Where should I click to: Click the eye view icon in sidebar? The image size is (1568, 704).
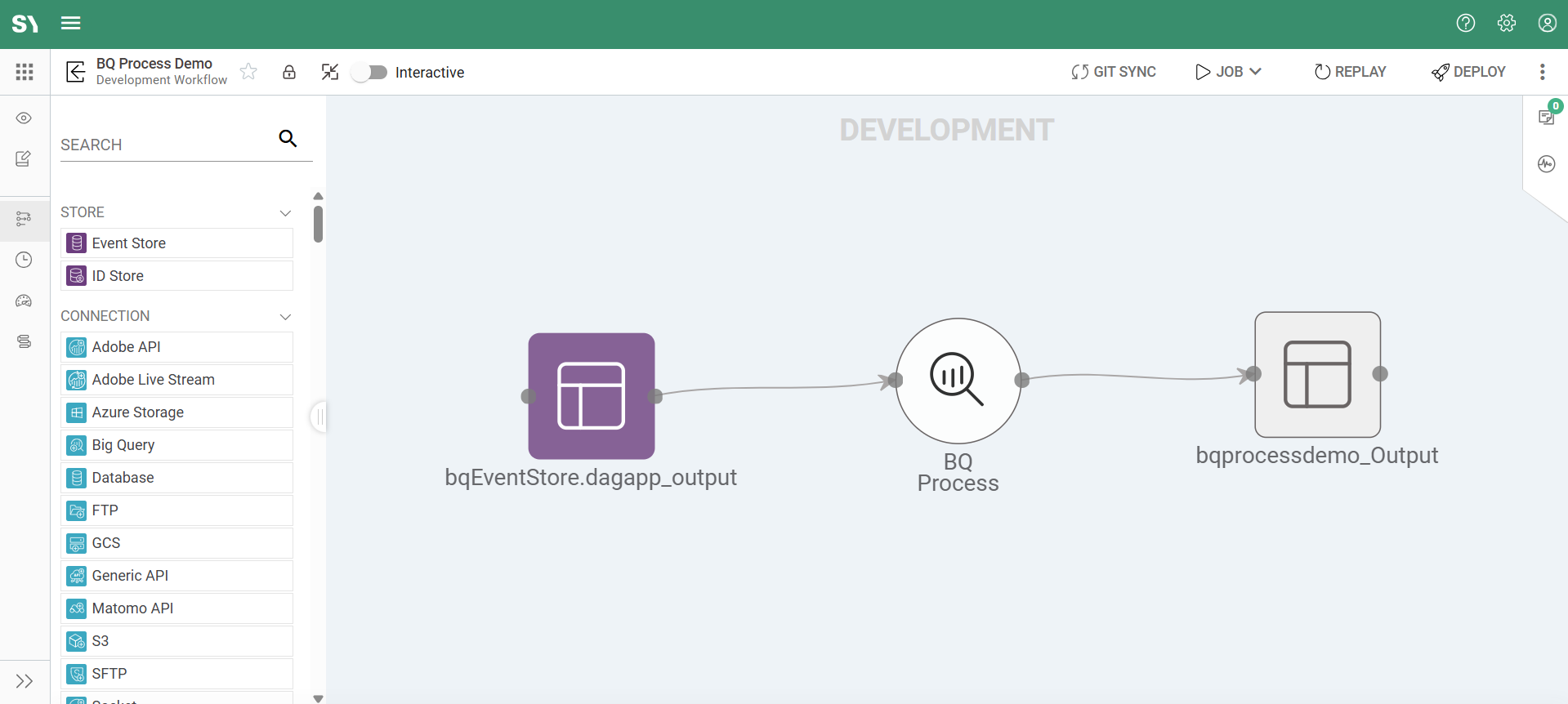(24, 118)
